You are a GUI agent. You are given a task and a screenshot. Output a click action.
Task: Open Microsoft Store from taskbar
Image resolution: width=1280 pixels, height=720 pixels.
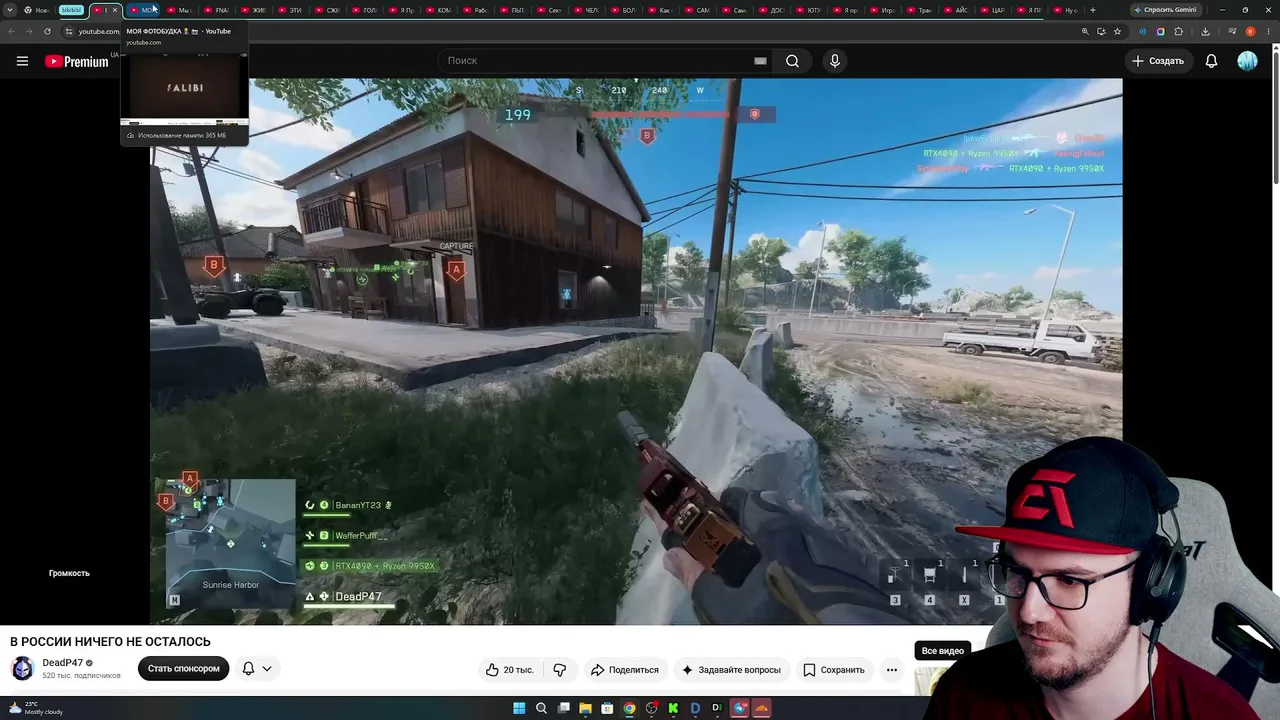pos(607,708)
